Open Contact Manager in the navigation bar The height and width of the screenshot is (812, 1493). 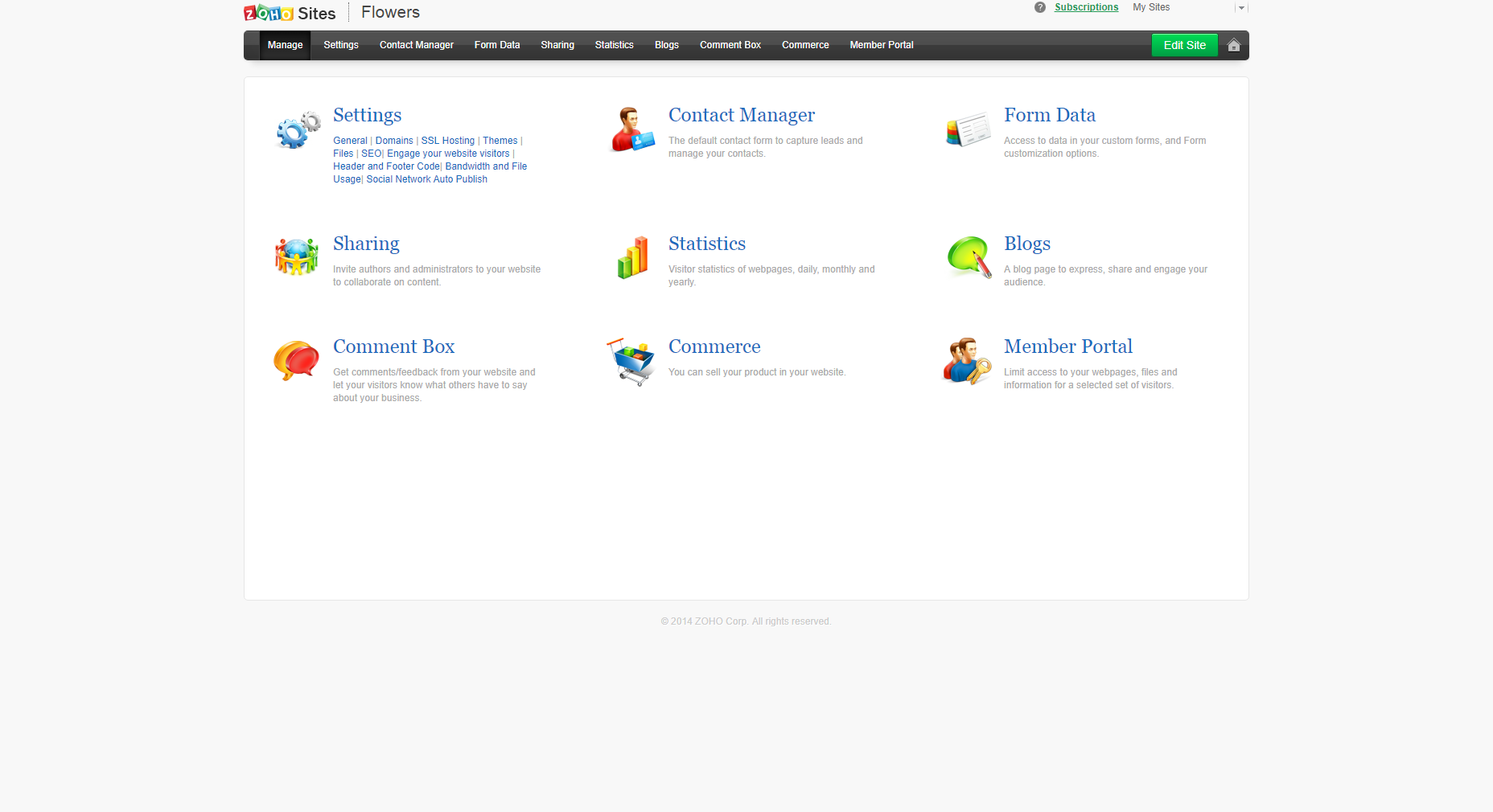click(x=417, y=45)
